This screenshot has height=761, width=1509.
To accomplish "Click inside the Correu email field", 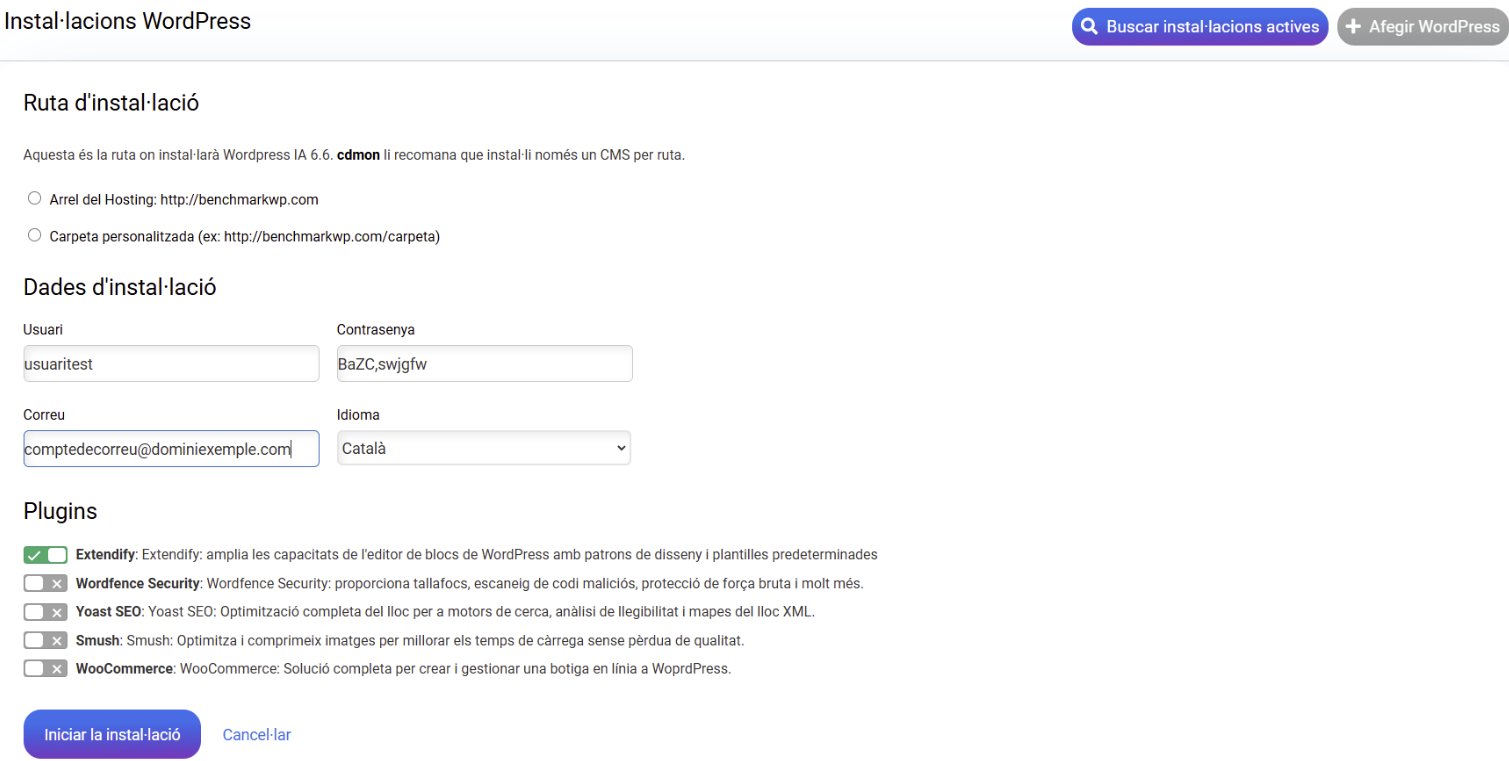I will [171, 449].
